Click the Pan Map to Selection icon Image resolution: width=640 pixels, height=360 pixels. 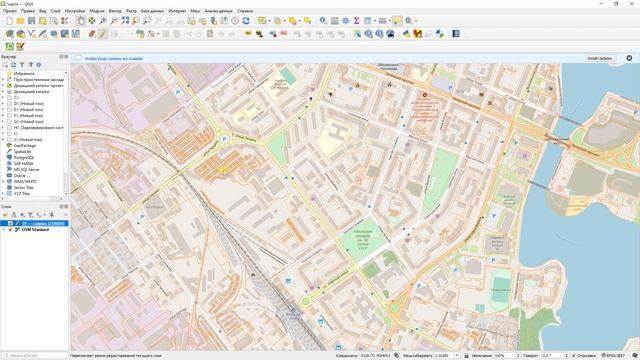[92, 21]
